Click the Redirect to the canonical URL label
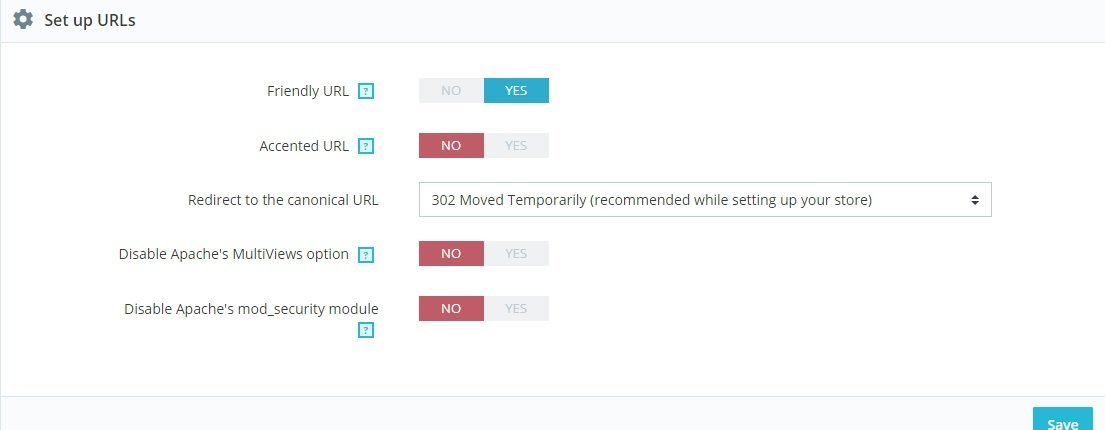 [283, 199]
